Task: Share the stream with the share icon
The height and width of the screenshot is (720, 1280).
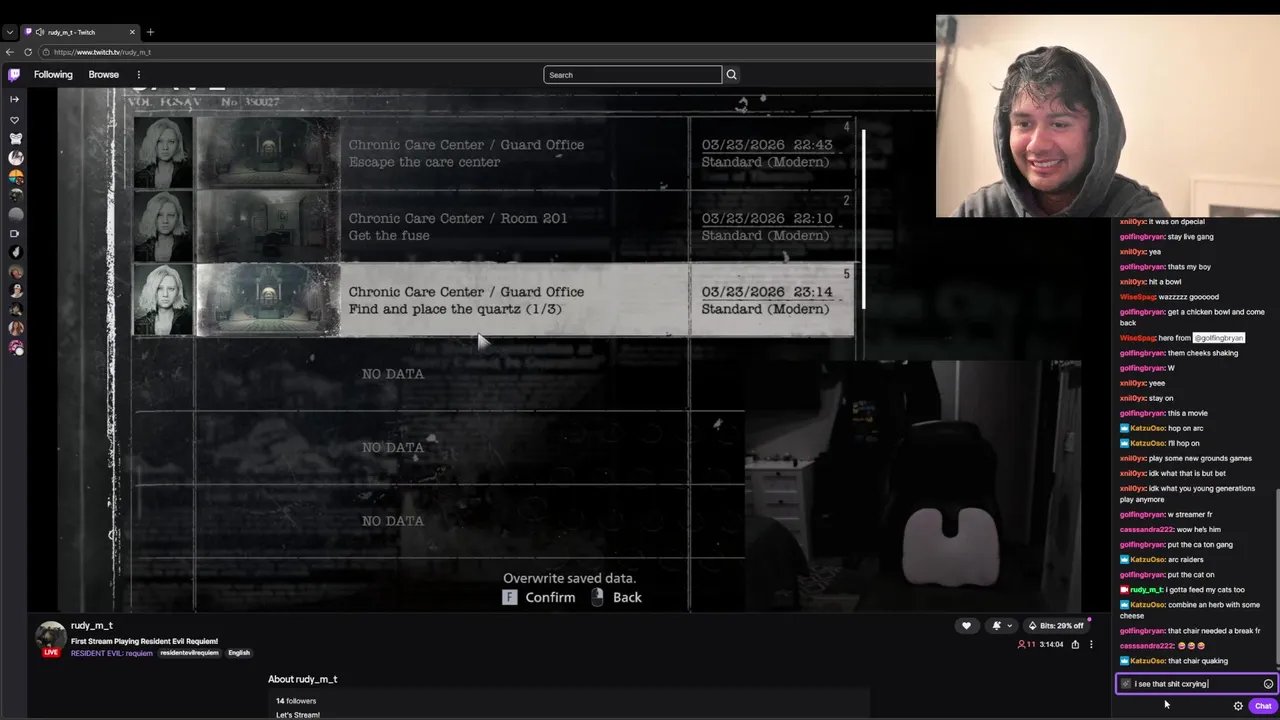Action: 1075,645
